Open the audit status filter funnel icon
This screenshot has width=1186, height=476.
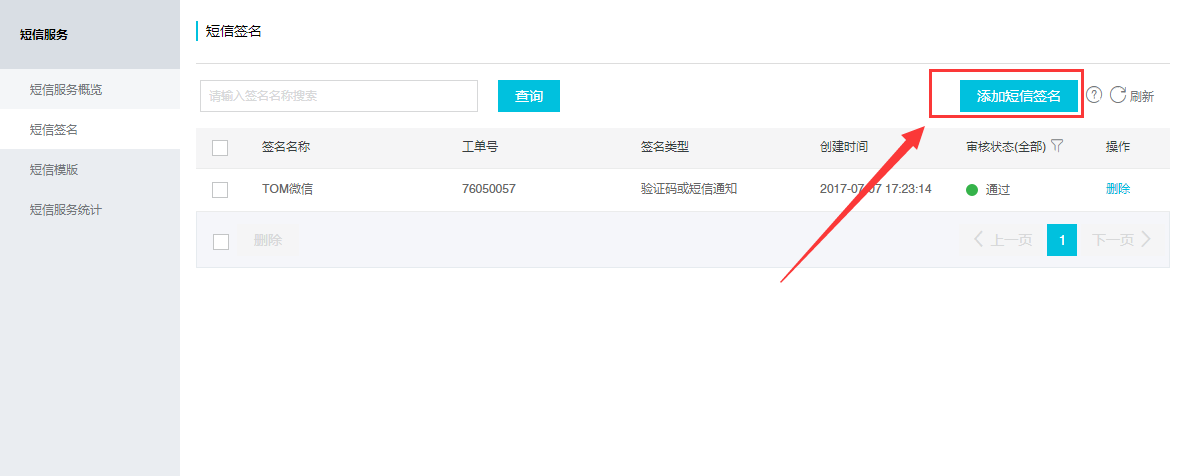tap(1057, 146)
